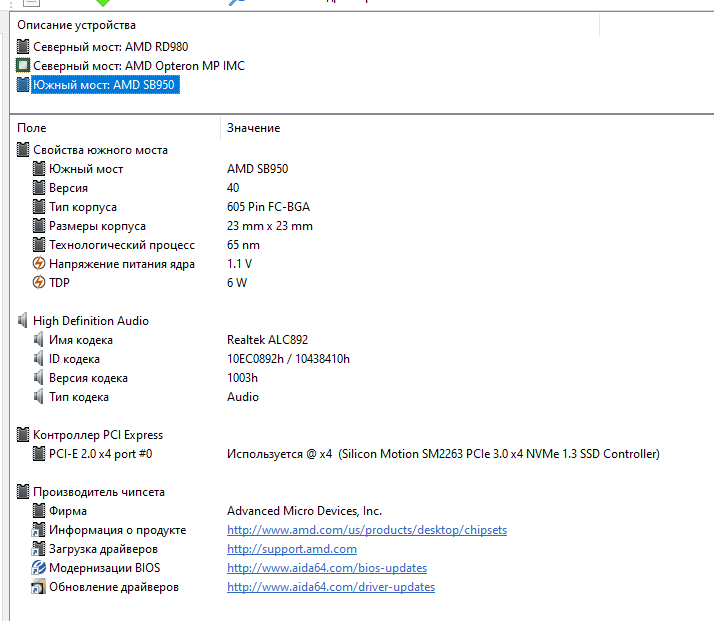
Task: Click the blue chip icon beside AMD SB950 device
Action: coord(23,85)
